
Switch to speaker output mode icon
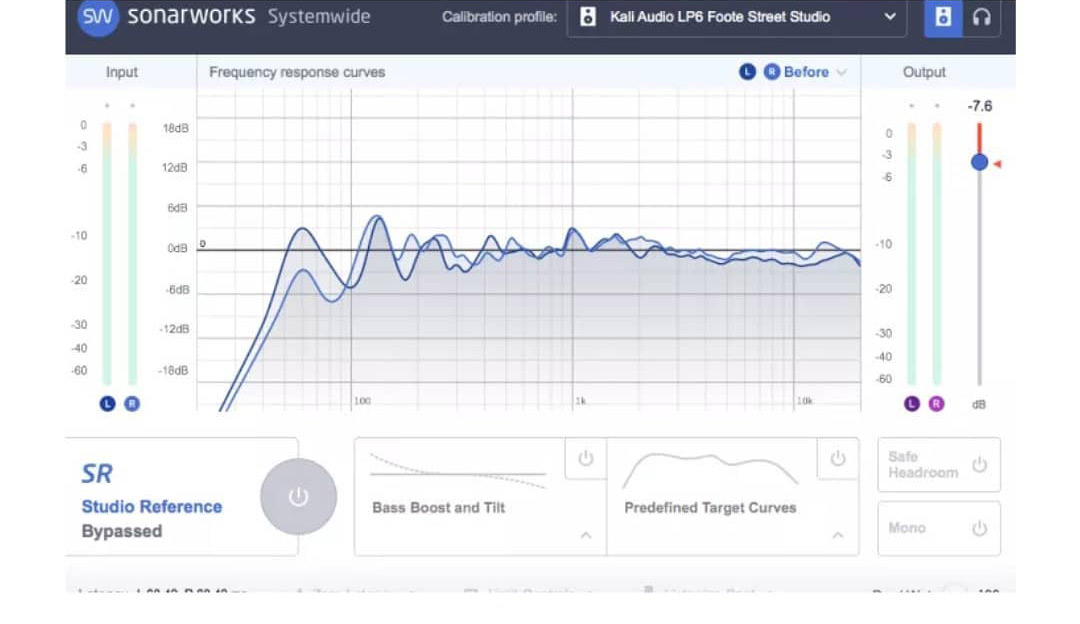coord(942,17)
